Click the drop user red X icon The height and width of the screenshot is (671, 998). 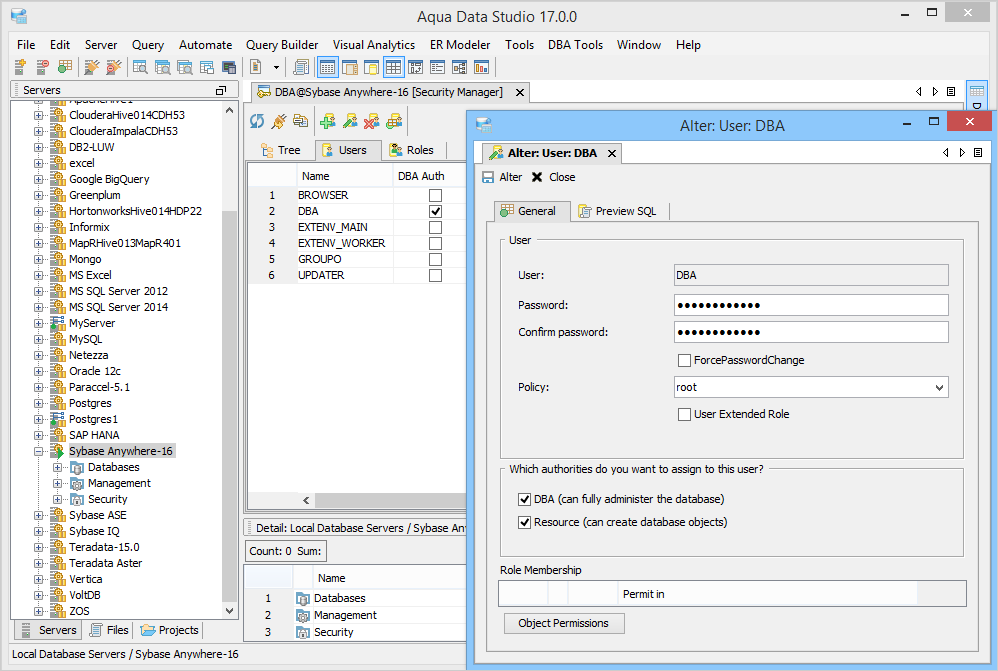pos(372,121)
